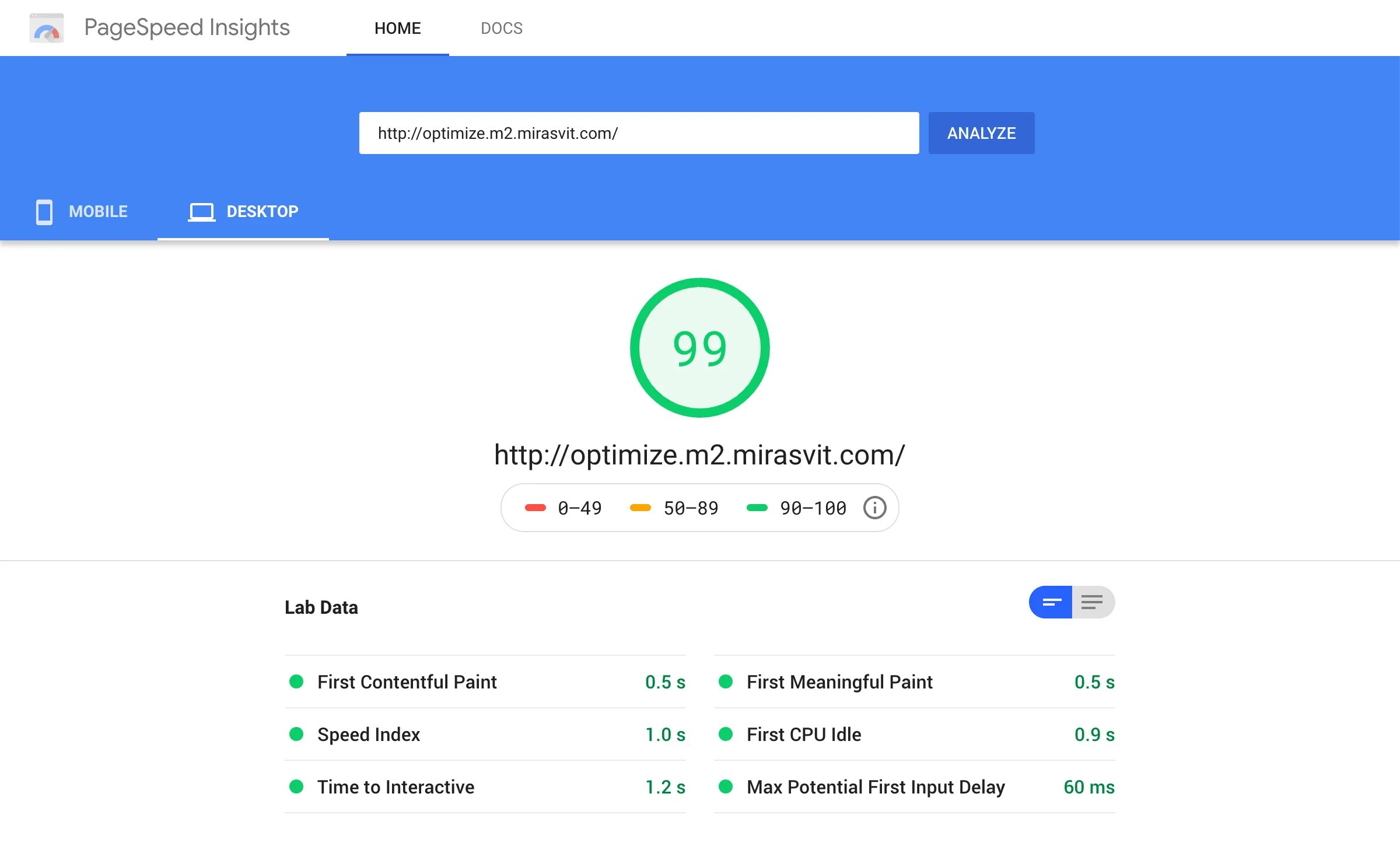1400x846 pixels.
Task: Click the green 90–100 legend marker
Action: (757, 508)
